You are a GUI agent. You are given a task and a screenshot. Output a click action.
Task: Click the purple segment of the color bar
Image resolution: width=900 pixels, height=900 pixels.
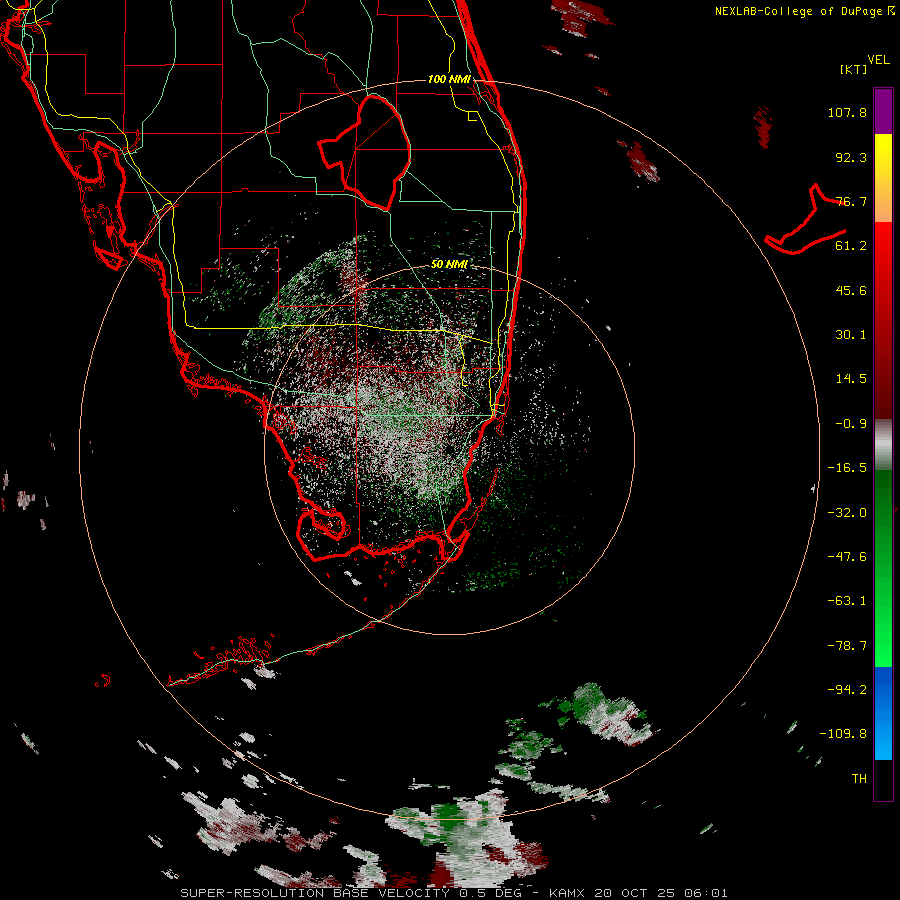(883, 112)
